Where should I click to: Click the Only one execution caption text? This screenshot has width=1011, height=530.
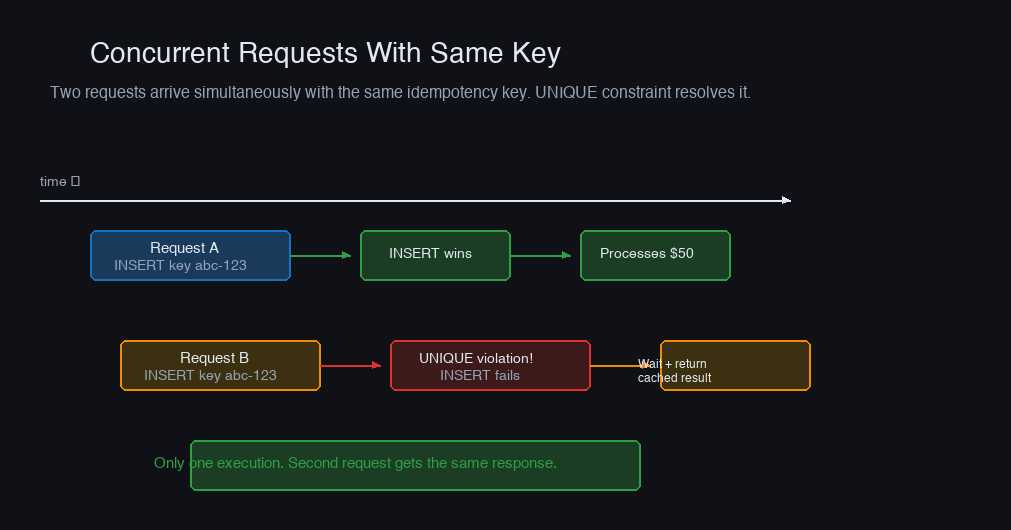pyautogui.click(x=355, y=463)
